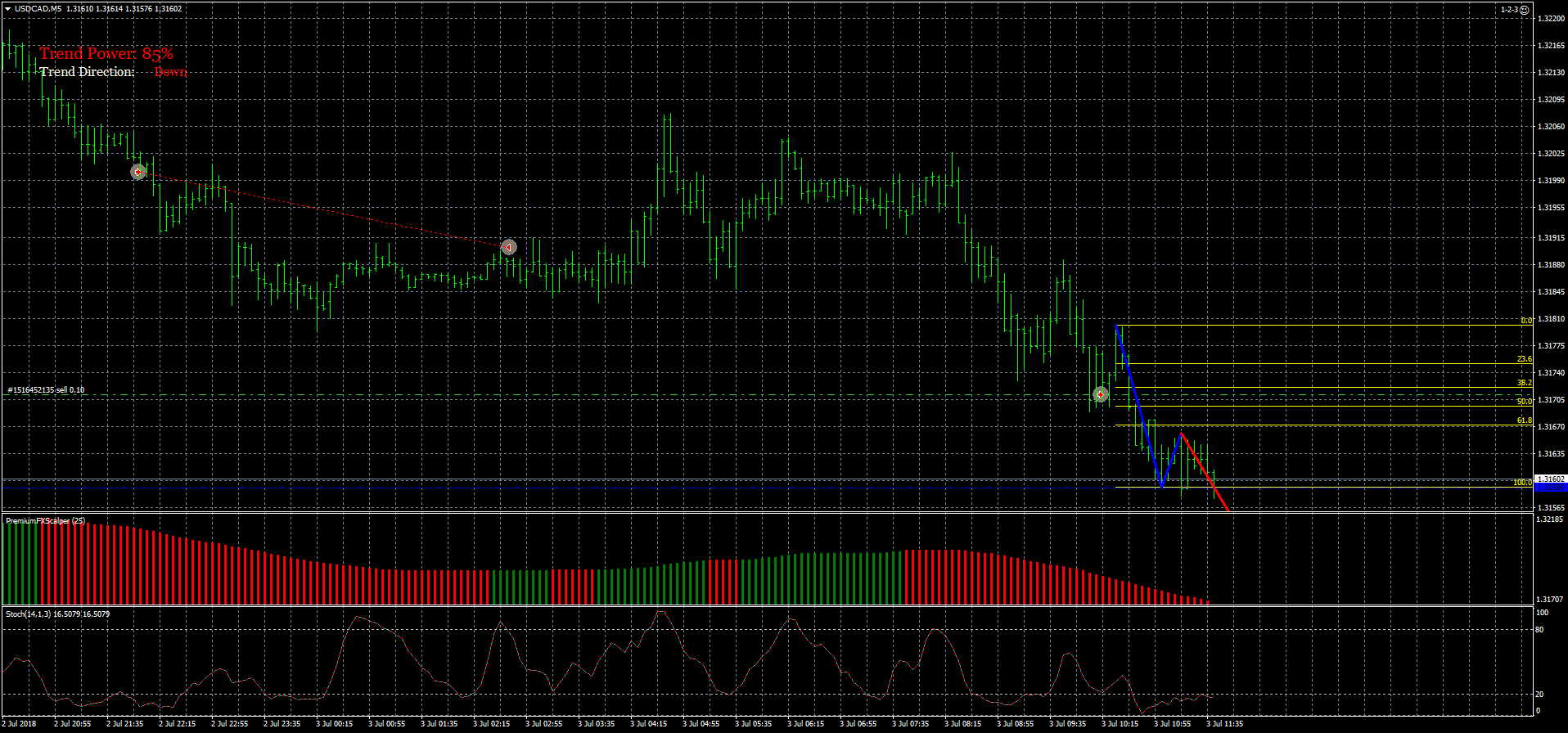Click the '2 Jul 20:55' time label
Image resolution: width=1568 pixels, height=733 pixels.
tap(73, 724)
